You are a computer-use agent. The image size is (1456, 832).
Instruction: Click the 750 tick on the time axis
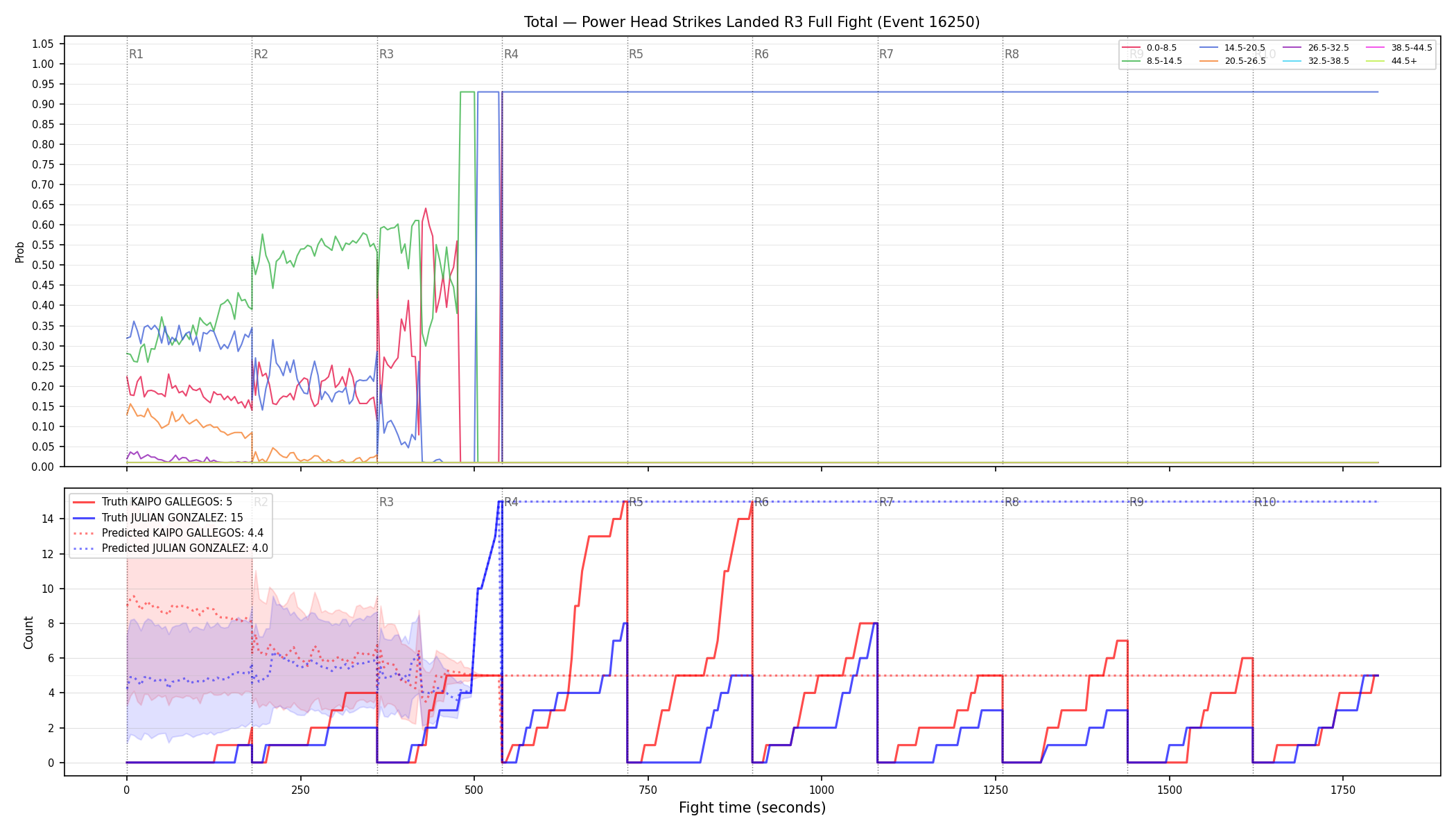648,790
